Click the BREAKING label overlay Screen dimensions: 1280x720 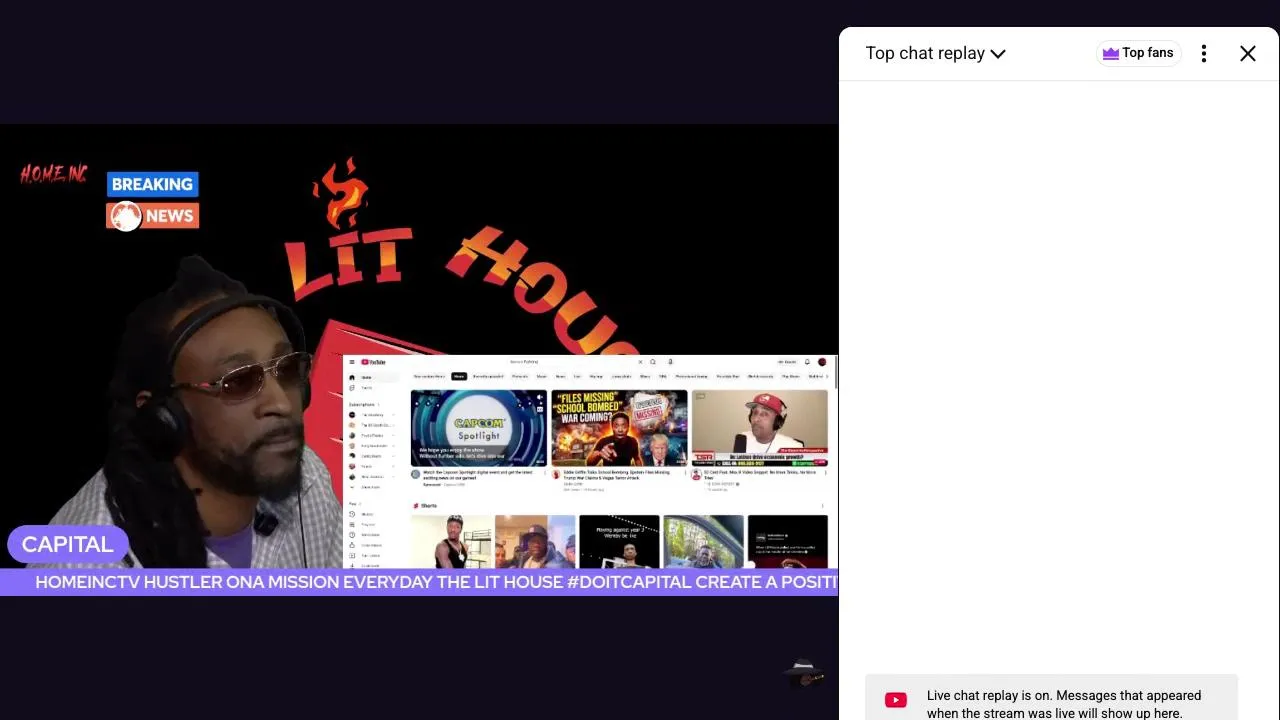tap(152, 184)
